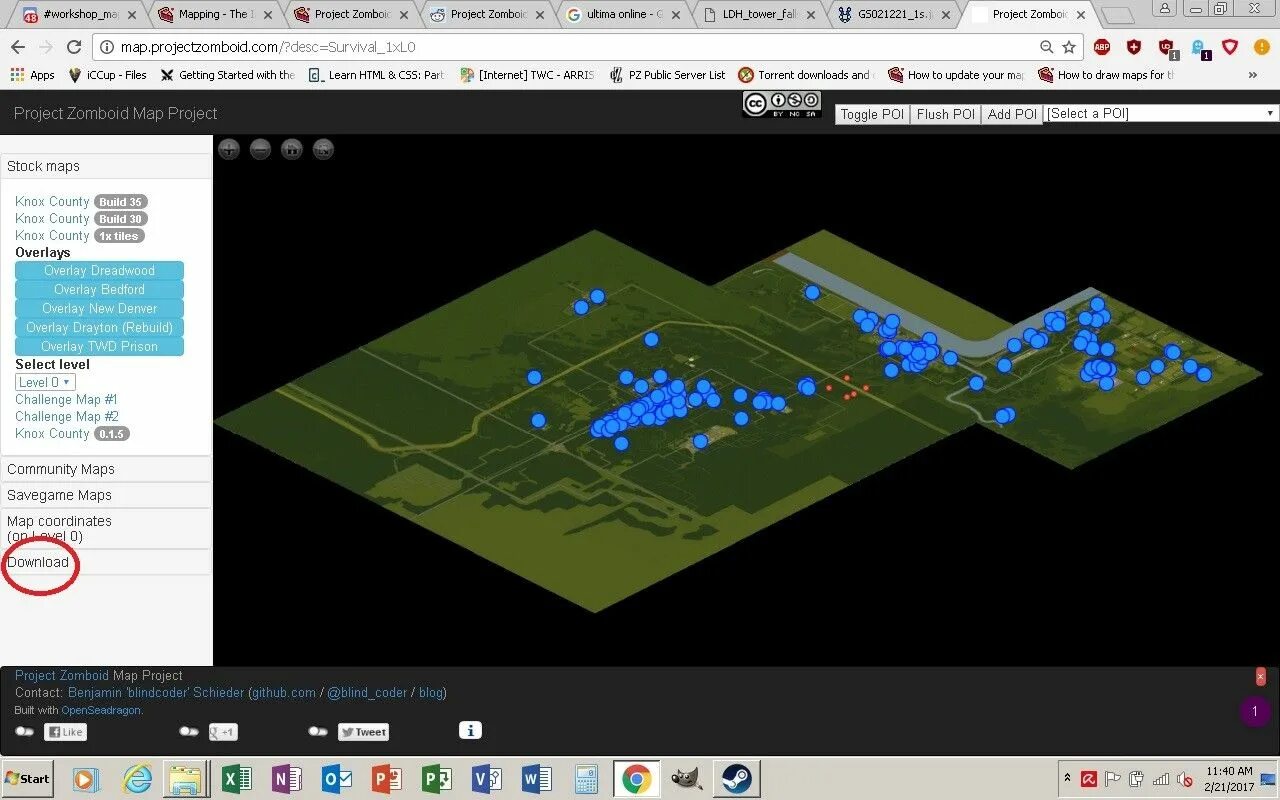Open the PZ Public Server List bookmark
1280x800 pixels.
(x=666, y=75)
